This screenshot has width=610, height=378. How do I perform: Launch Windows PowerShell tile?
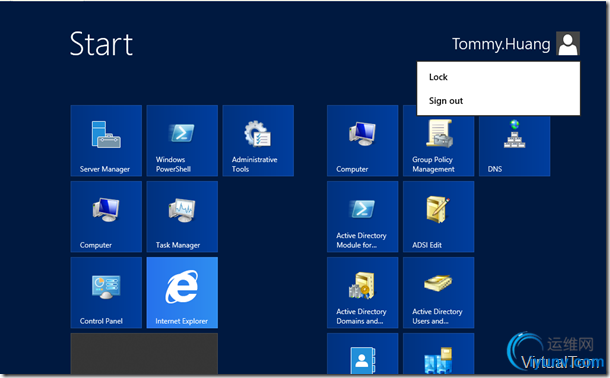pyautogui.click(x=182, y=140)
